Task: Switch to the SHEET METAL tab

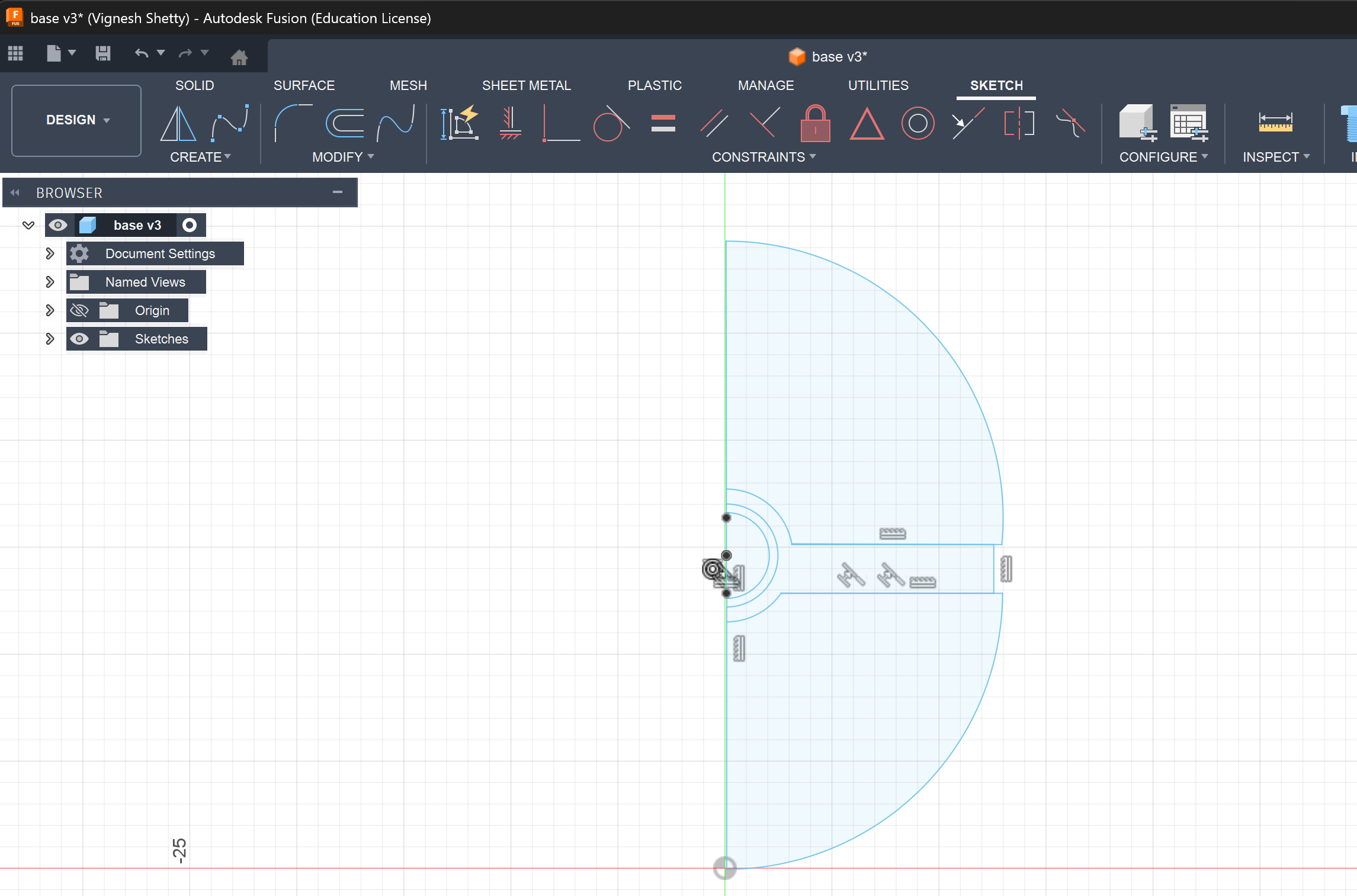Action: point(526,85)
